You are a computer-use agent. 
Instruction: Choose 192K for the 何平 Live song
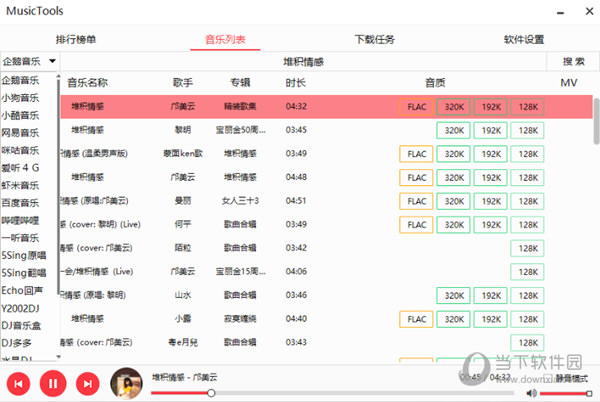491,225
